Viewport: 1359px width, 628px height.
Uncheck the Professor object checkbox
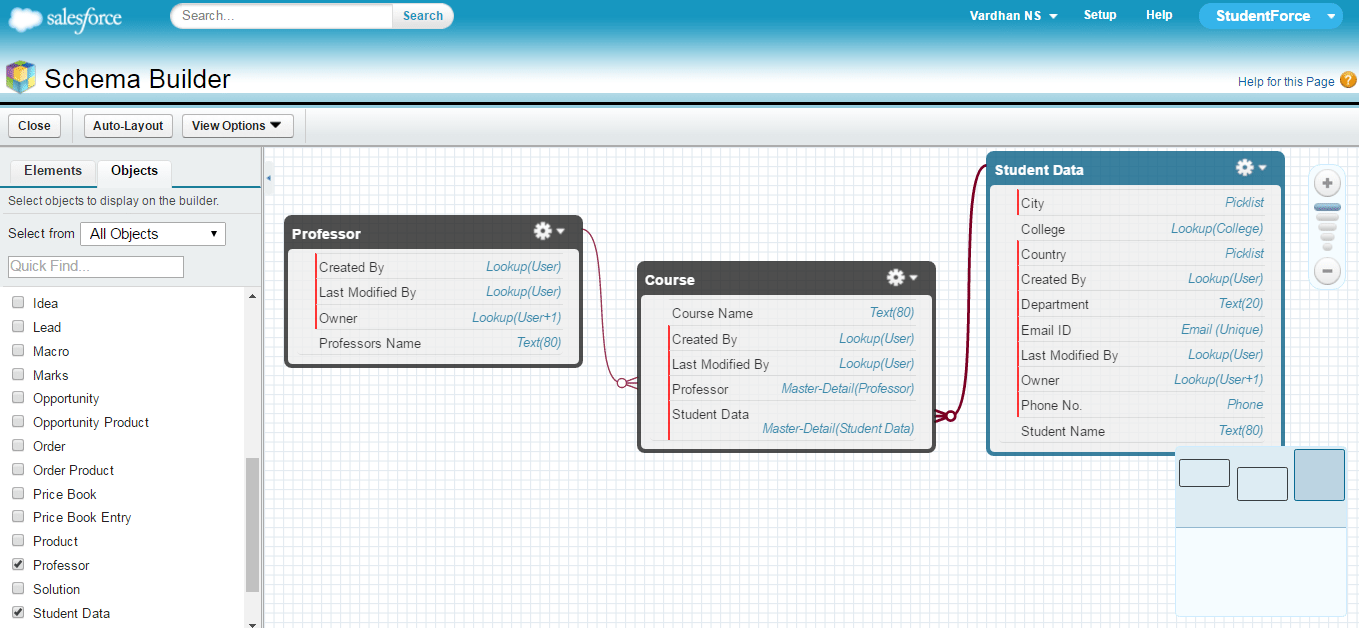[x=17, y=564]
